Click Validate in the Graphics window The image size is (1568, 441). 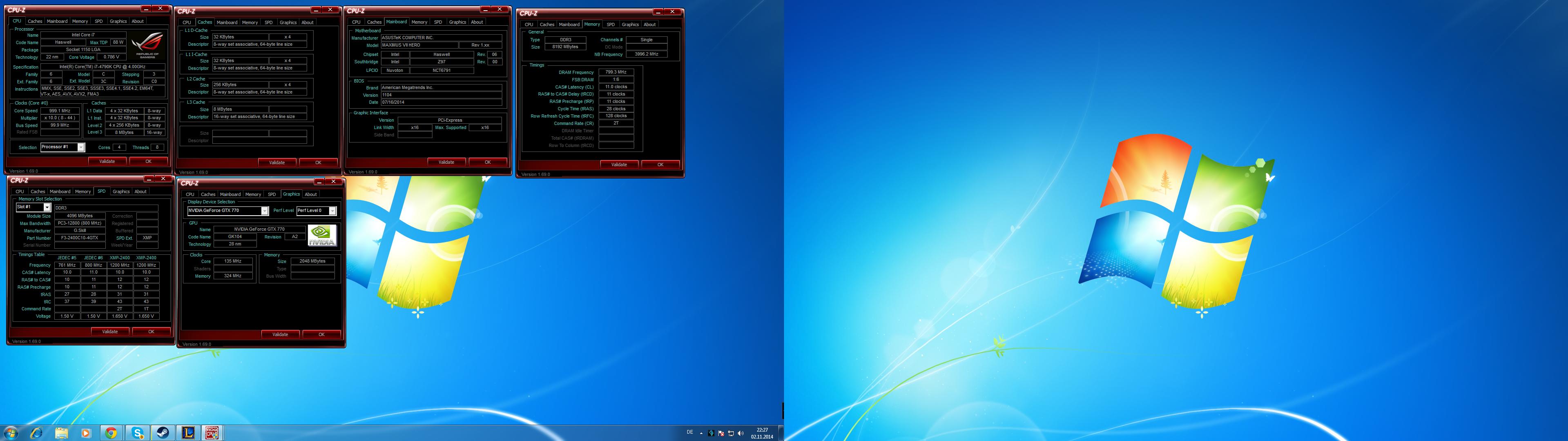(280, 334)
